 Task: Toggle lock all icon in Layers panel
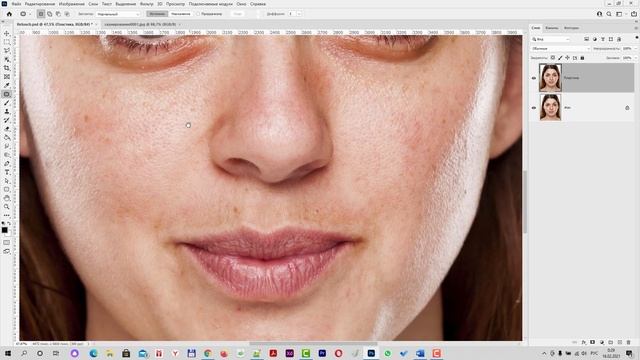[x=582, y=58]
